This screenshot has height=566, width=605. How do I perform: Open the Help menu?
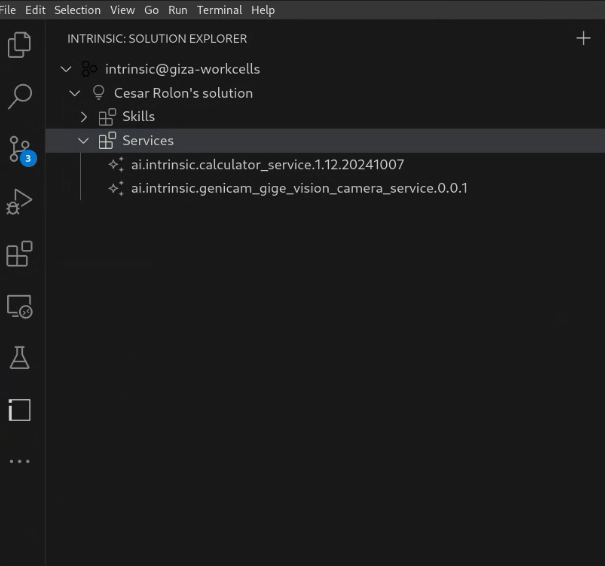(x=263, y=10)
